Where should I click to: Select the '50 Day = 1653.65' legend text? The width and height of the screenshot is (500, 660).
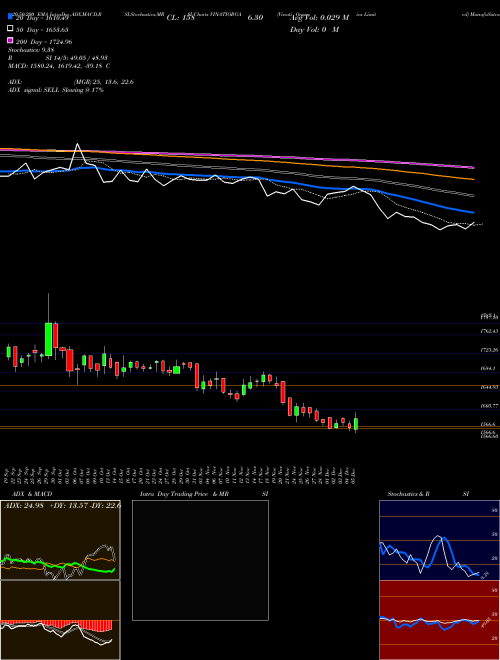click(x=42, y=29)
